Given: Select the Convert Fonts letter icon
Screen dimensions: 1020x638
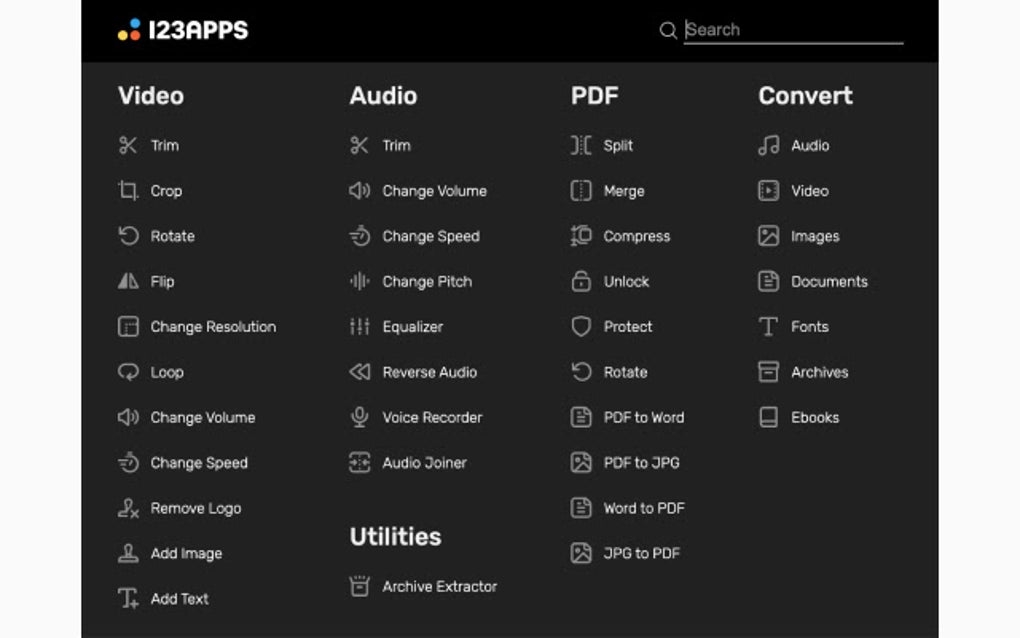Looking at the screenshot, I should point(768,327).
